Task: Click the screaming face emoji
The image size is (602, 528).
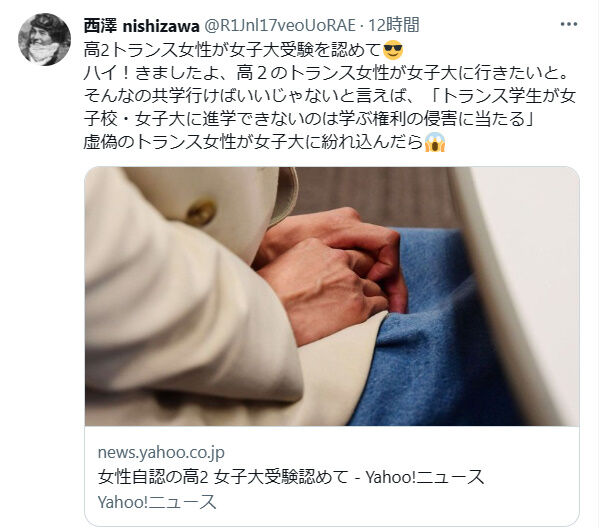Action: [x=435, y=142]
